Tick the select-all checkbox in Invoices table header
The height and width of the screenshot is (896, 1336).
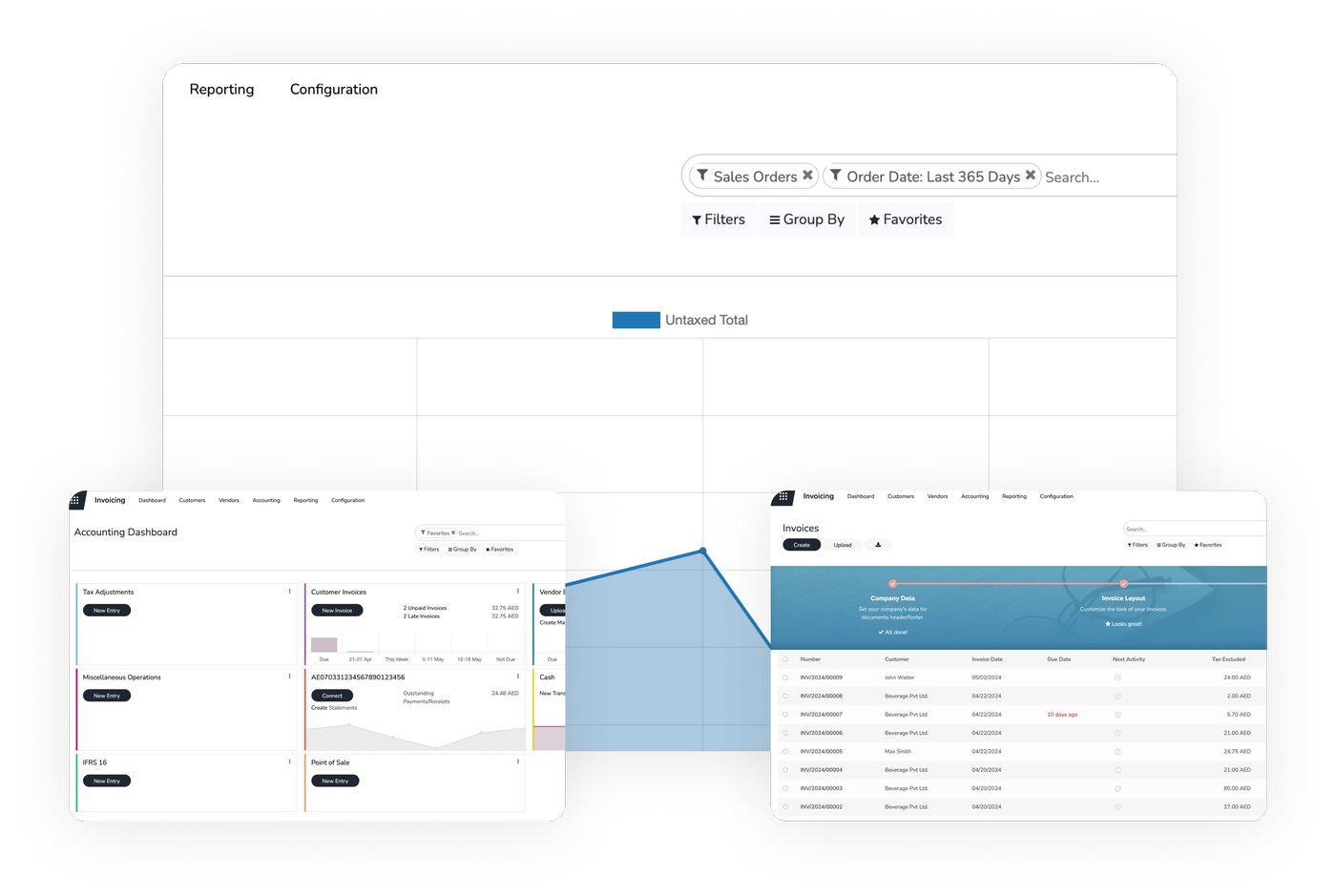(x=785, y=659)
